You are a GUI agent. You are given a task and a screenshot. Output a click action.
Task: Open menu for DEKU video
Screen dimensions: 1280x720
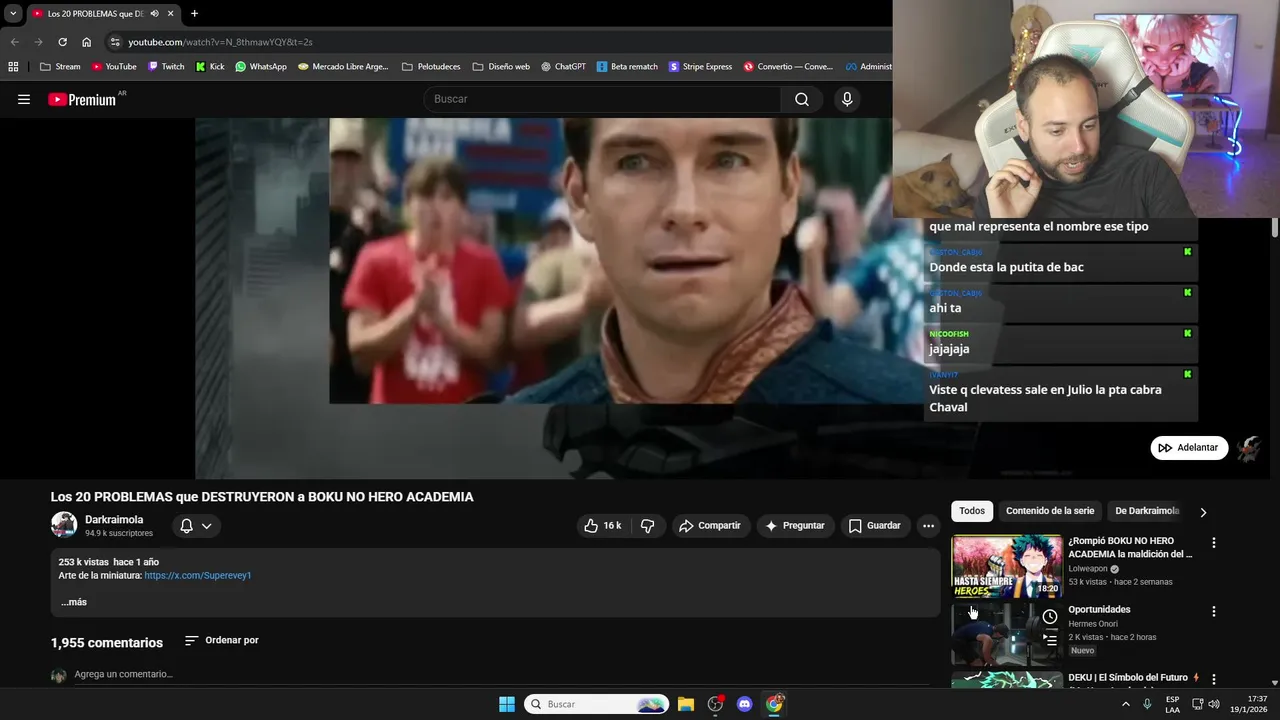pyautogui.click(x=1214, y=679)
